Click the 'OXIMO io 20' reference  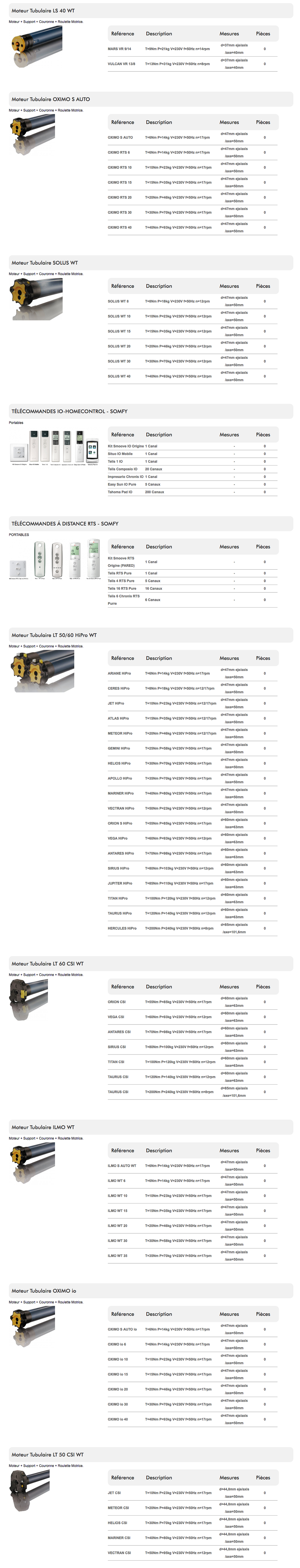coord(118,1390)
